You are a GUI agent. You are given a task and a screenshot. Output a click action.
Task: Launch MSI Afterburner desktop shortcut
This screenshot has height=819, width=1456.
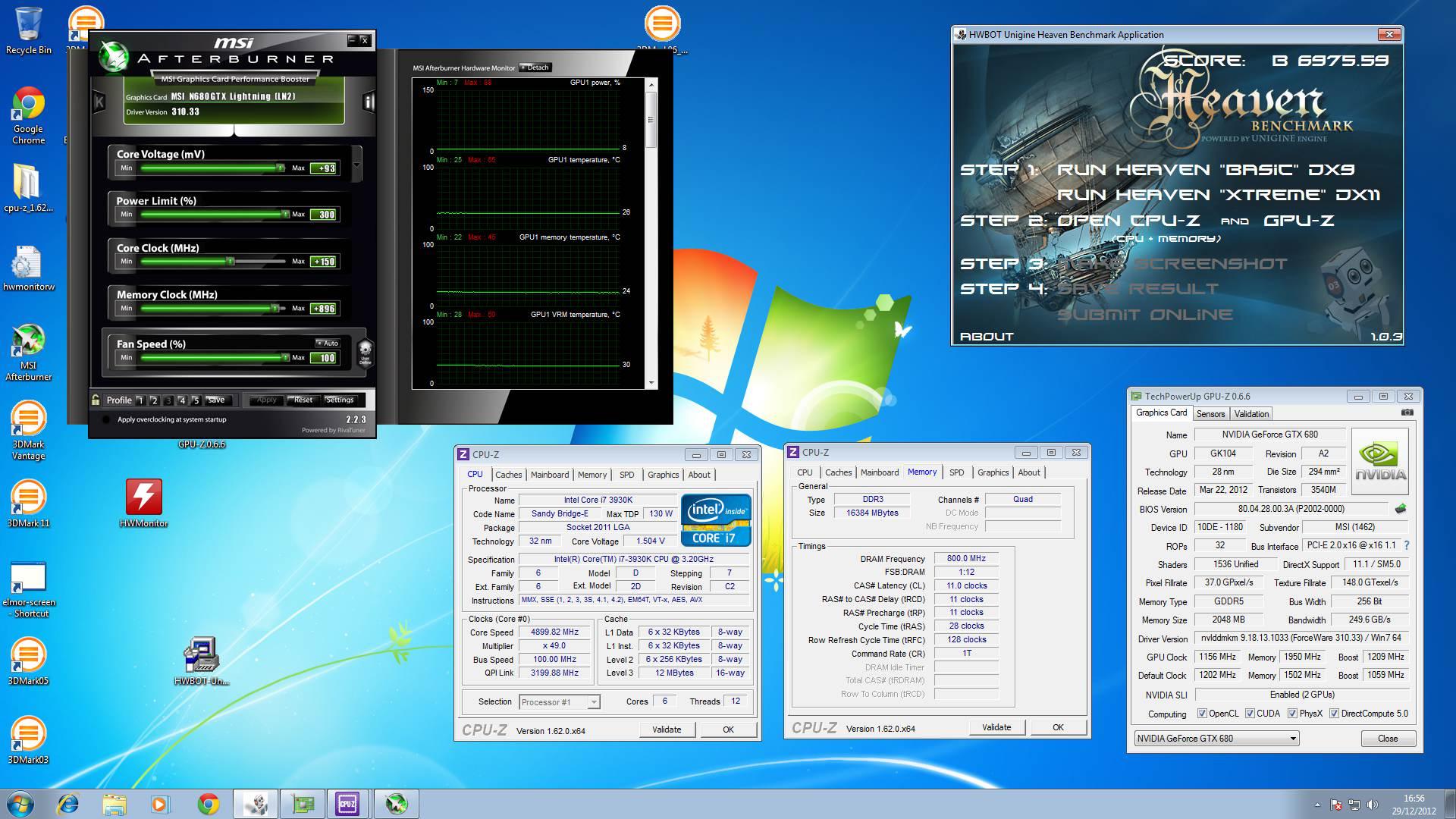click(28, 352)
